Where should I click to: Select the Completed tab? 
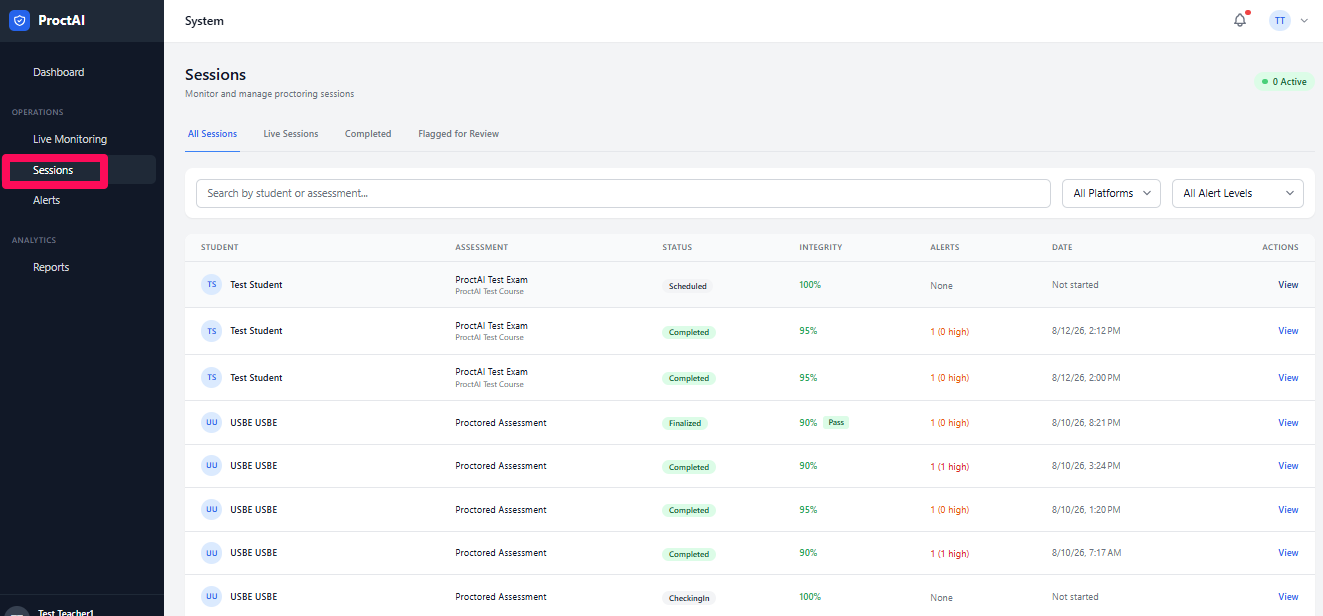coord(368,134)
